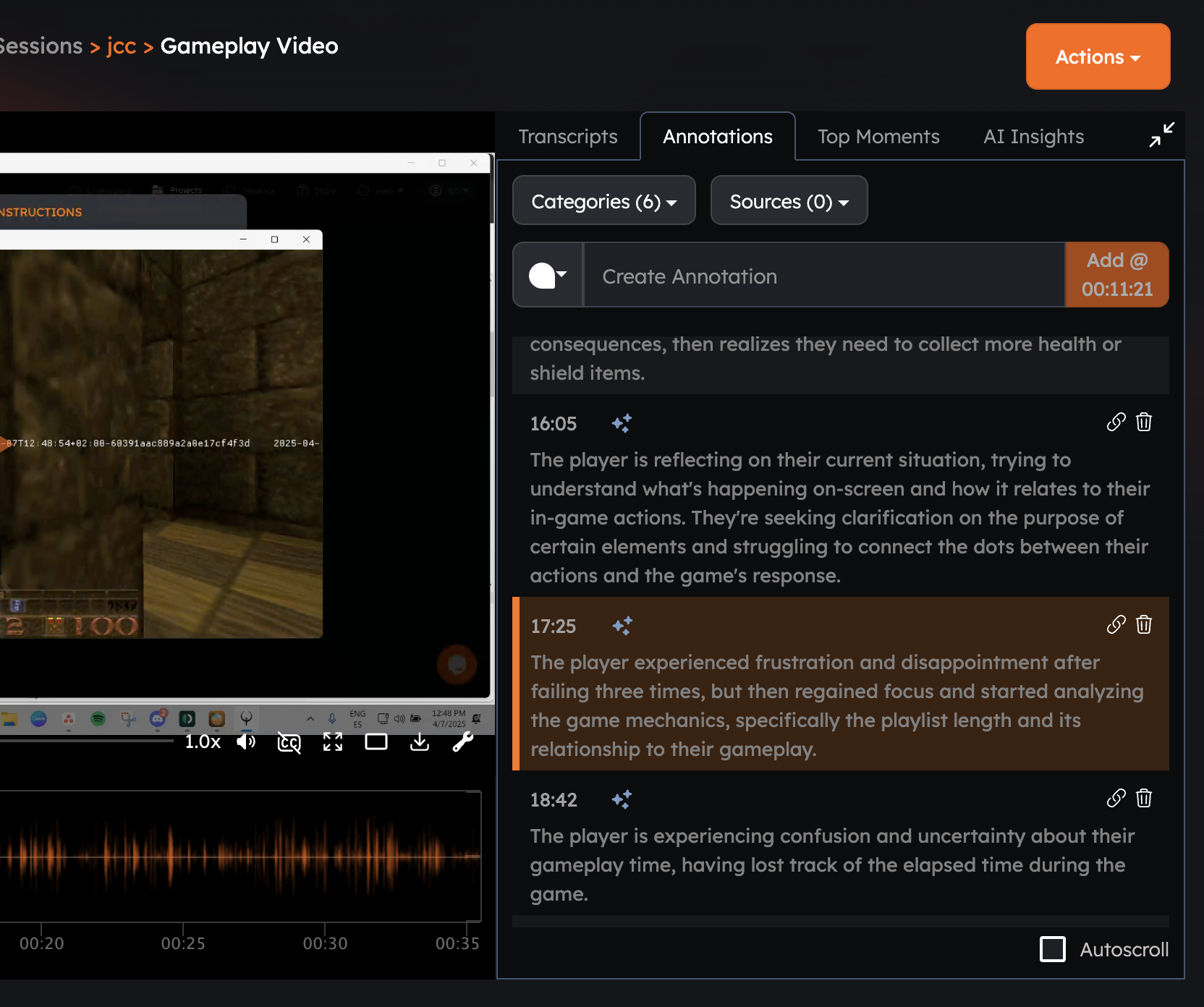Open the Sources (0) filter dropdown
The height and width of the screenshot is (1007, 1204).
point(789,200)
